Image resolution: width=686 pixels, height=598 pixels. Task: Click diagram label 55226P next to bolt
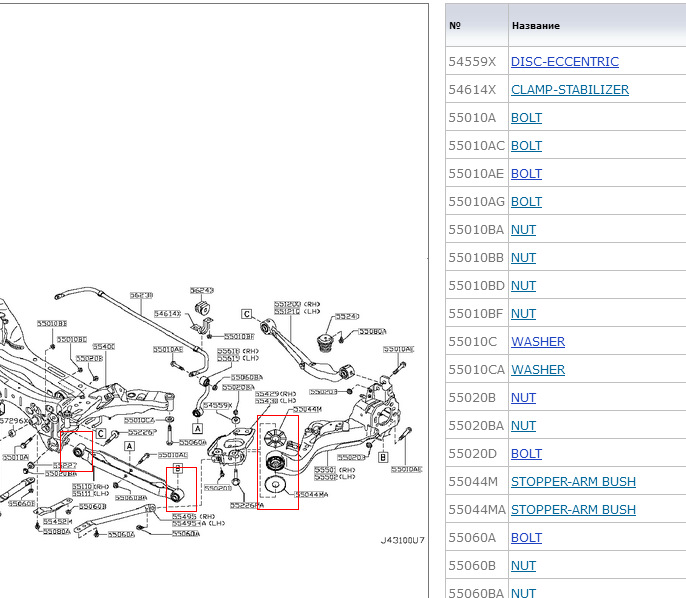coord(142,432)
